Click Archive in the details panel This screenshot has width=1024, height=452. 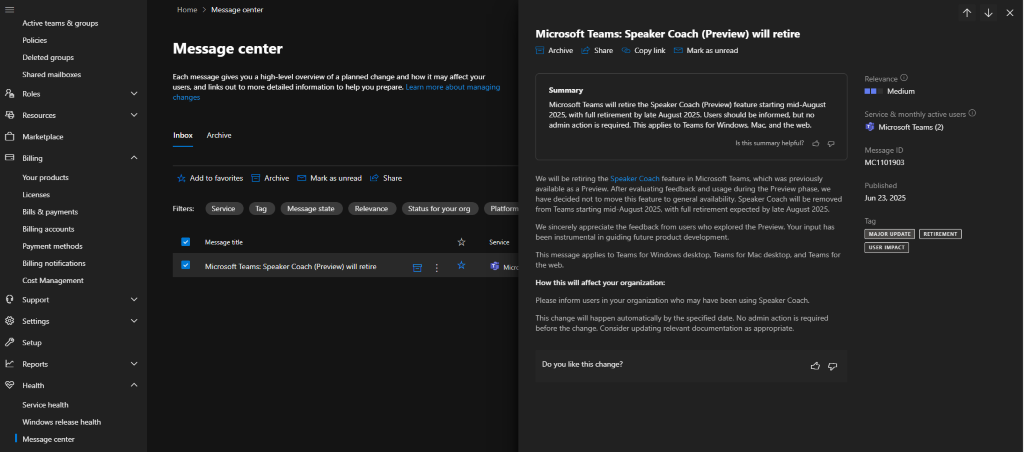click(x=554, y=50)
